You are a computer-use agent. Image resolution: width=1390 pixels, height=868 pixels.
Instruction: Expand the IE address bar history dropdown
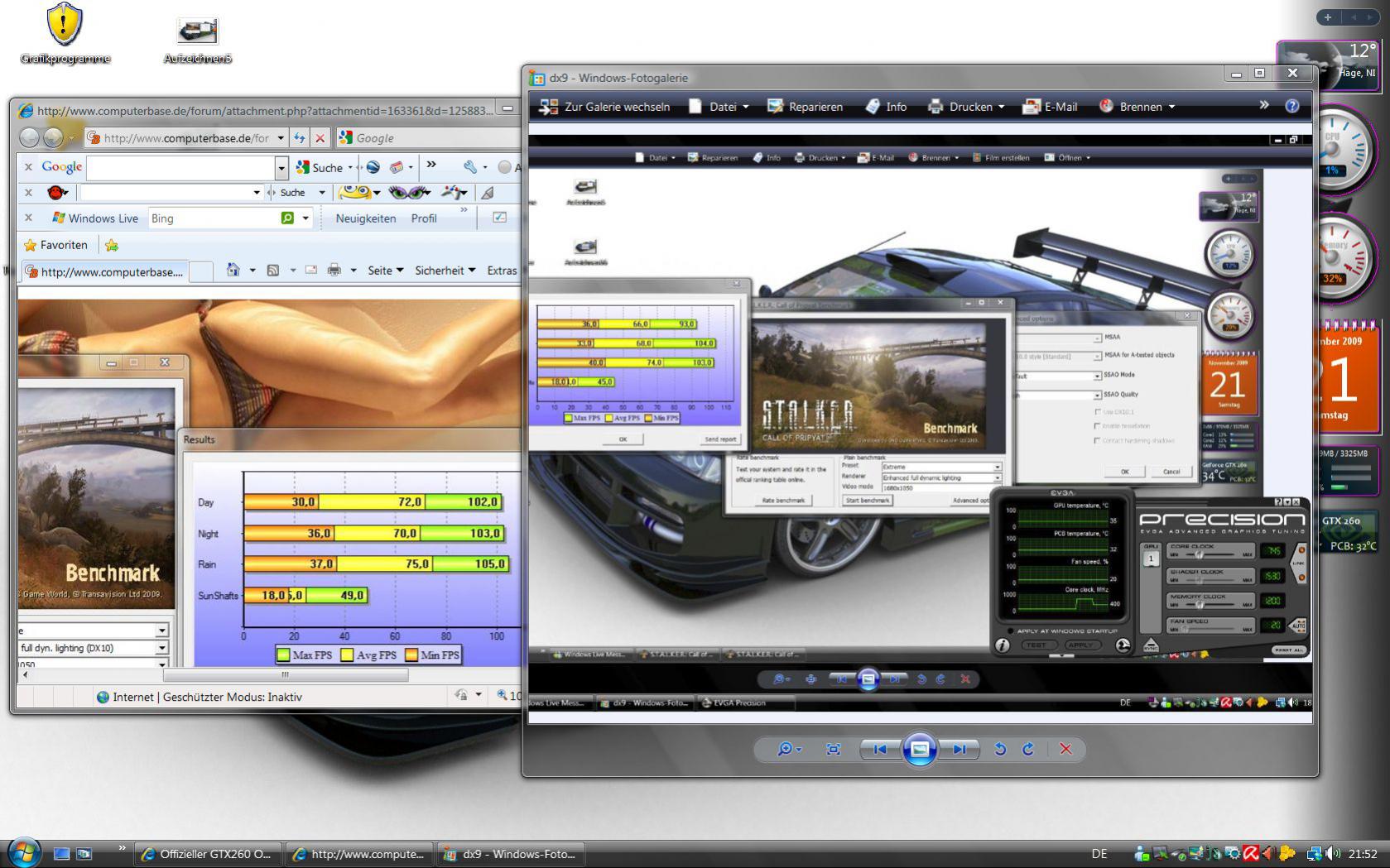281,138
